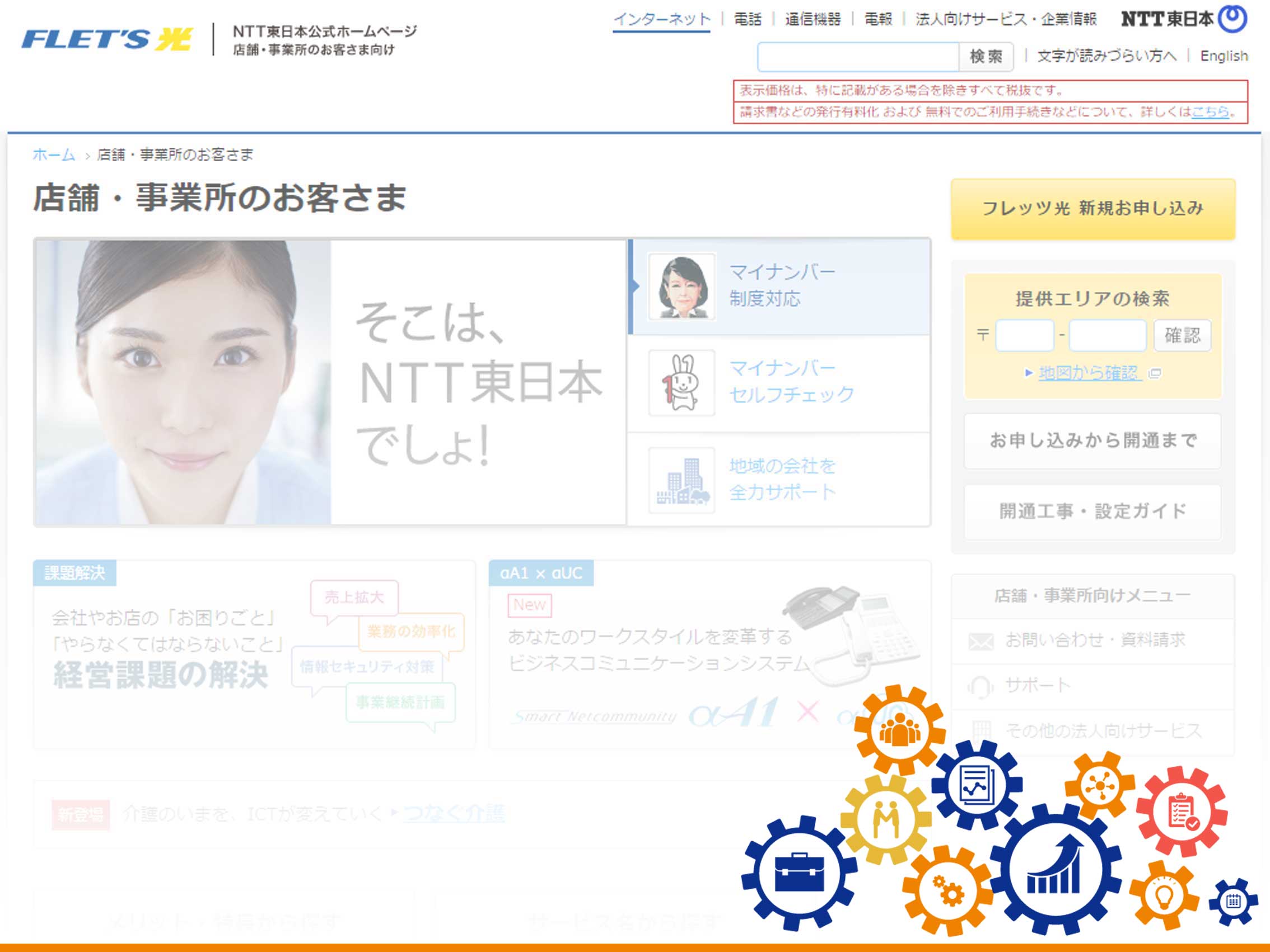Click the orange settings cogs gear icon

pos(947,890)
